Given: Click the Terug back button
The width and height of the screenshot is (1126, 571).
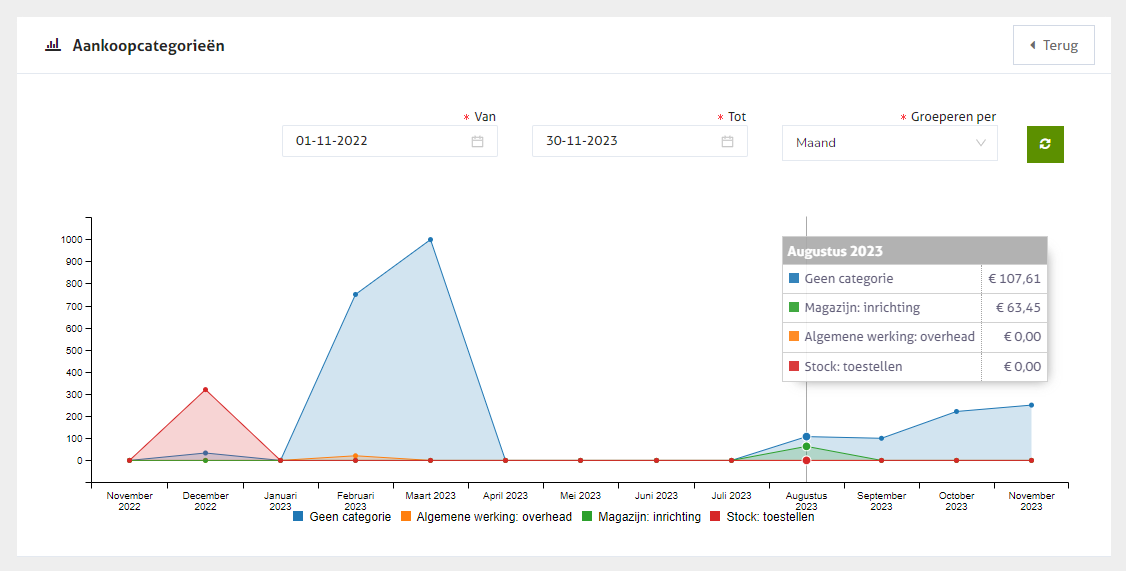Looking at the screenshot, I should click(x=1053, y=45).
